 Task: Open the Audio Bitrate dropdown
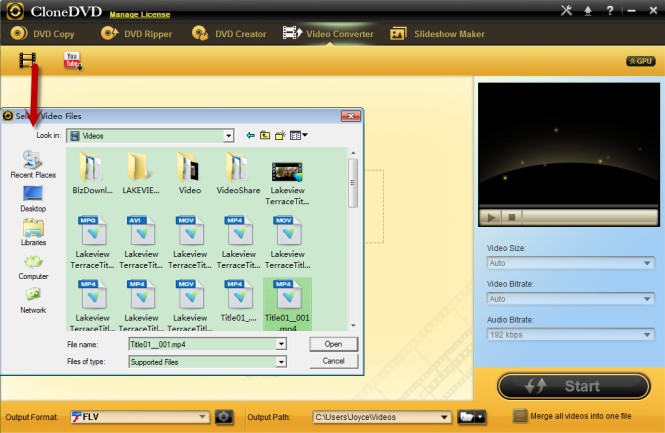click(570, 335)
